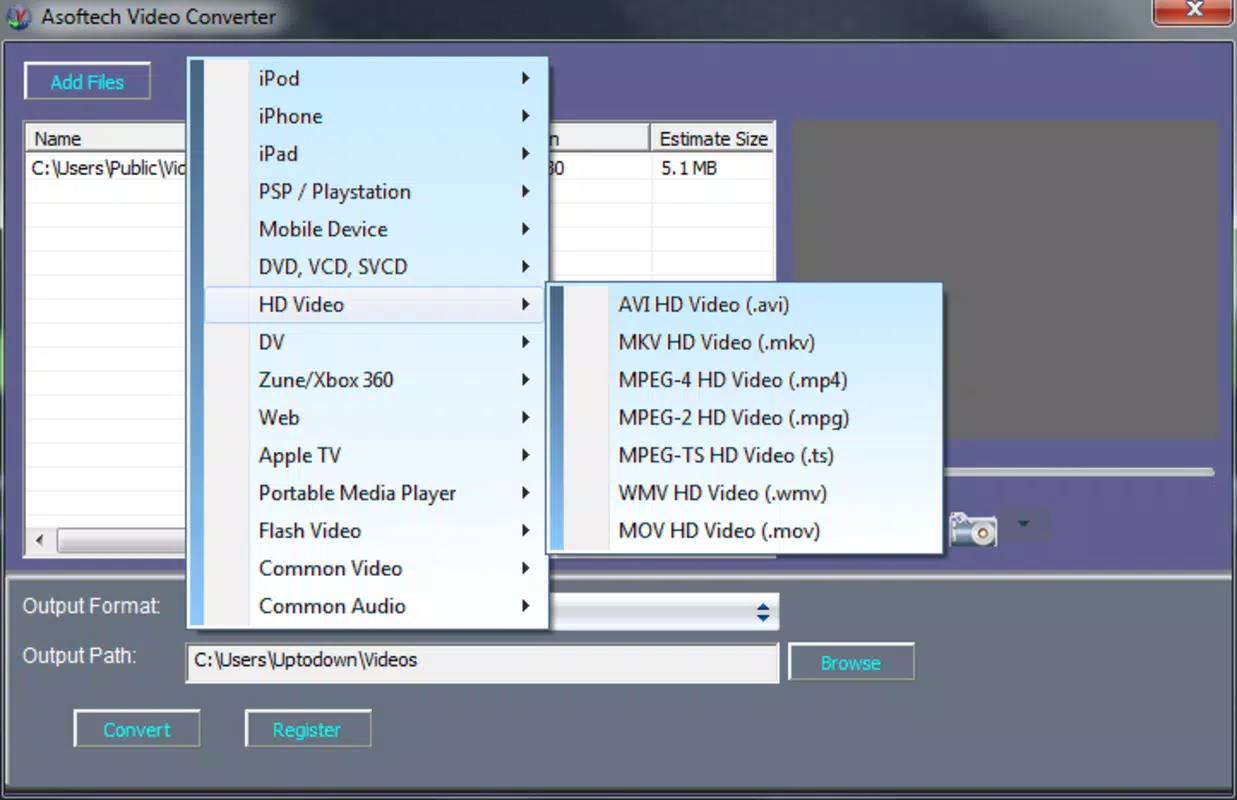Open the Zune/Xbox 360 submenu

pyautogui.click(x=374, y=380)
